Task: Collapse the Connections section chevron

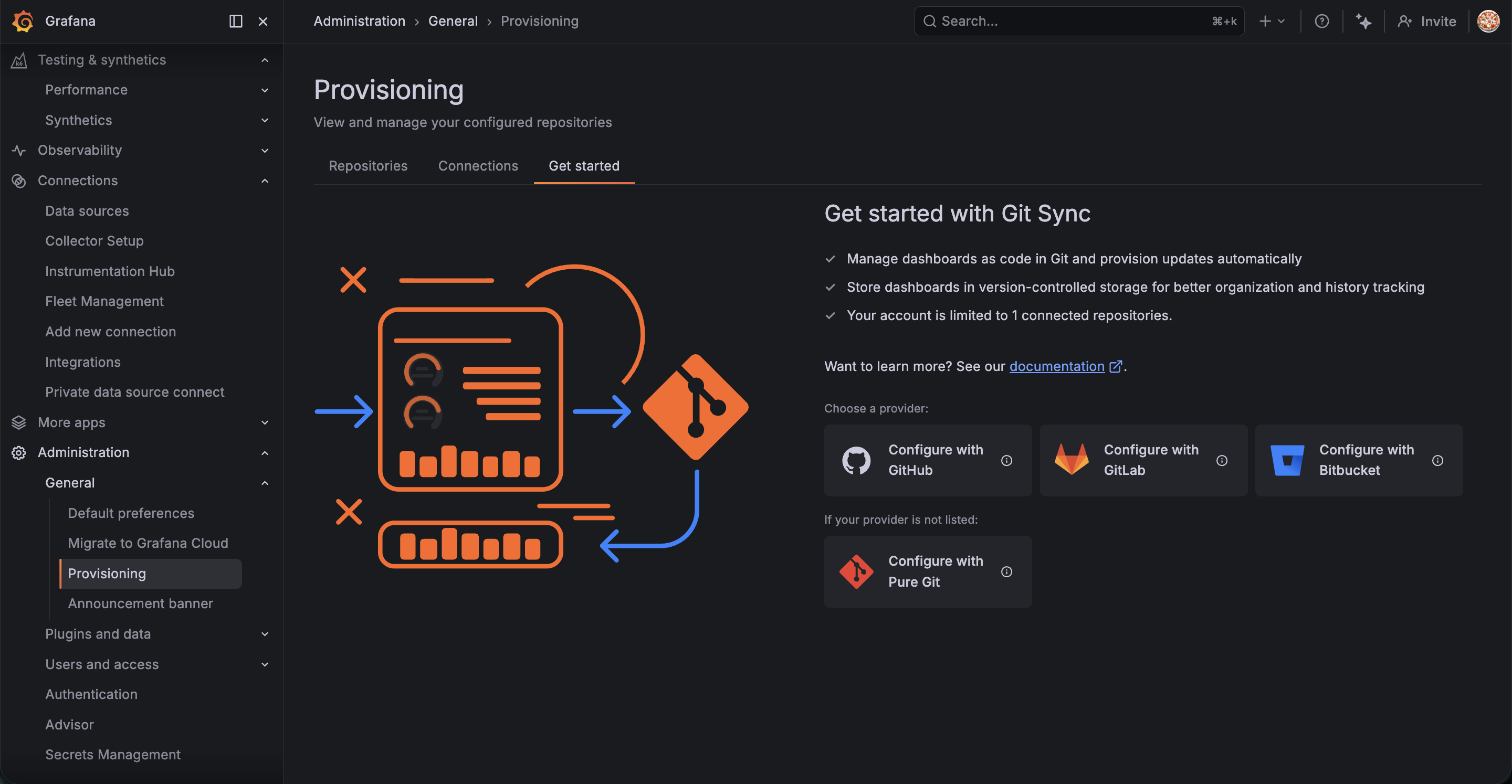Action: tap(265, 181)
